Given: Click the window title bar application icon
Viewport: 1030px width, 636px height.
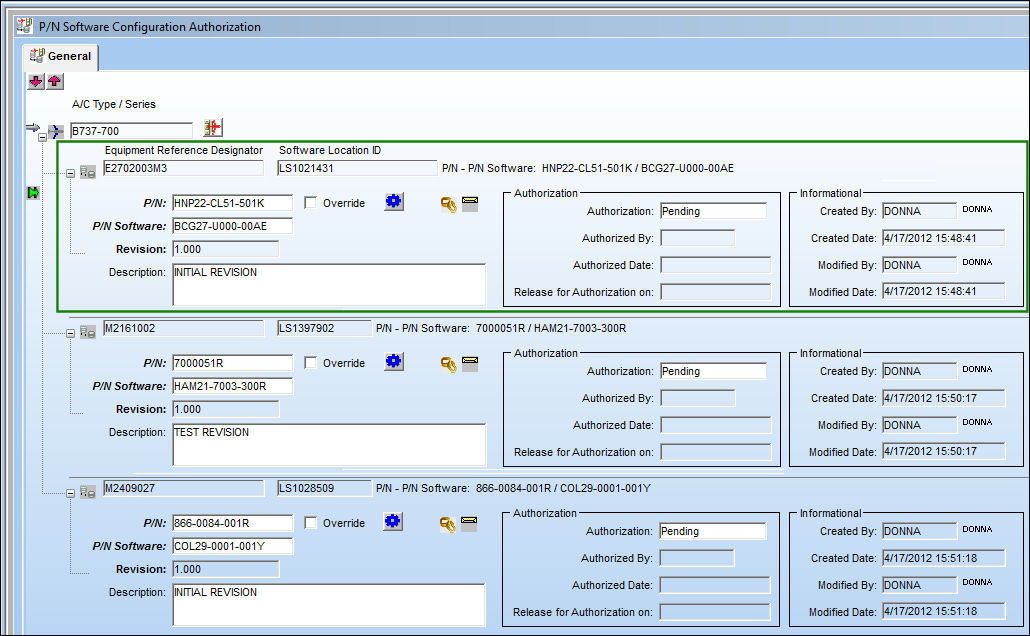Looking at the screenshot, I should [x=25, y=26].
